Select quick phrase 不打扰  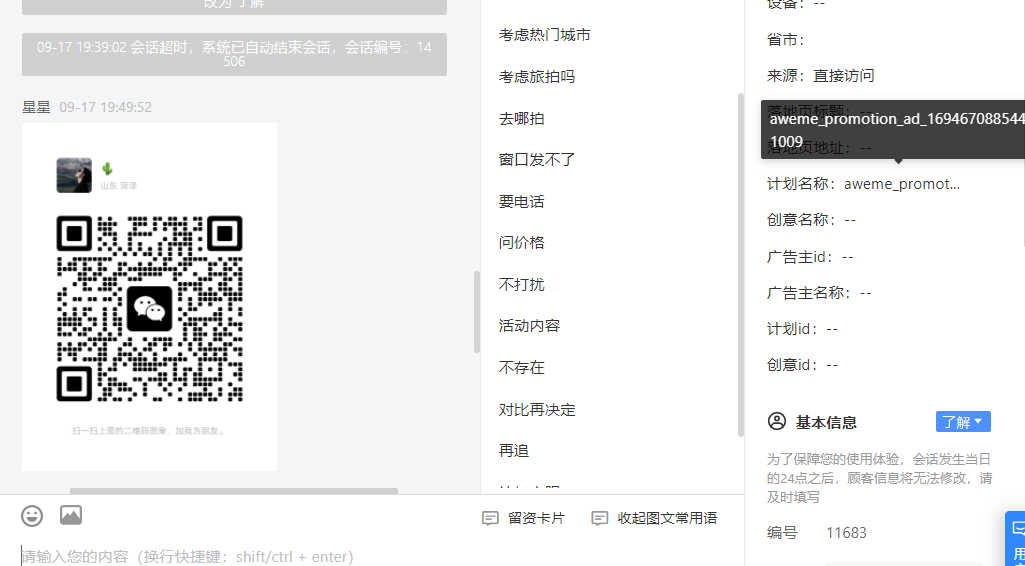pyautogui.click(x=521, y=284)
